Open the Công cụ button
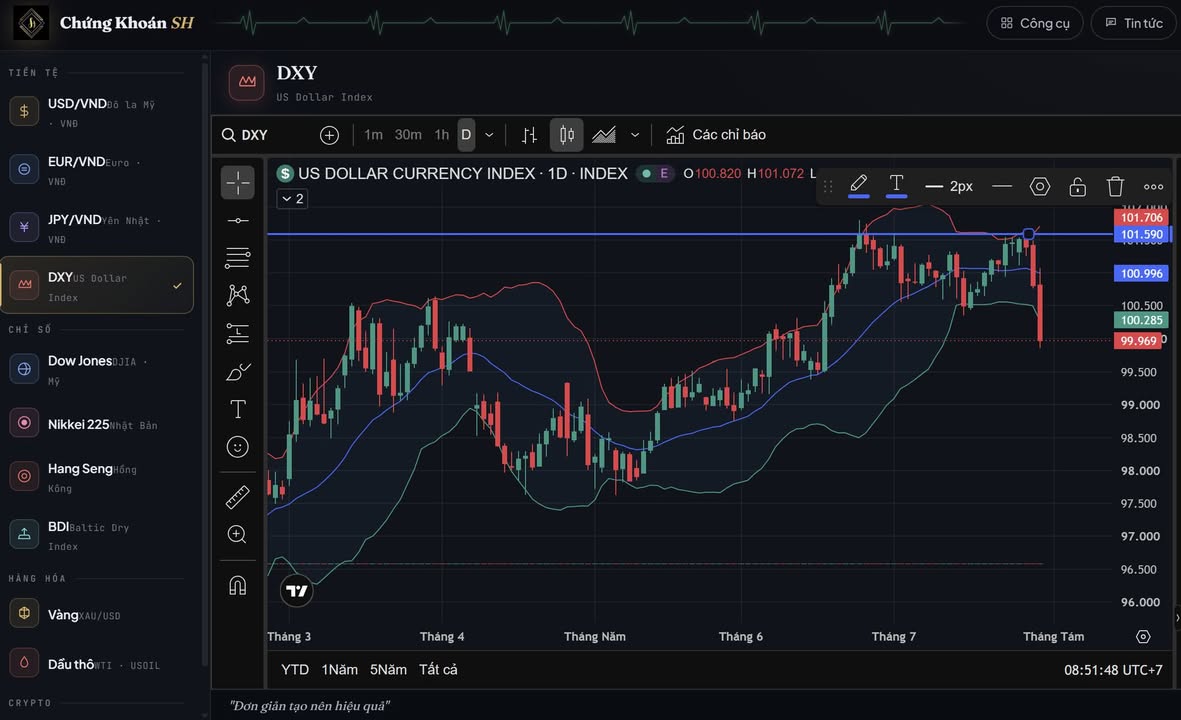1181x720 pixels. pyautogui.click(x=1035, y=23)
